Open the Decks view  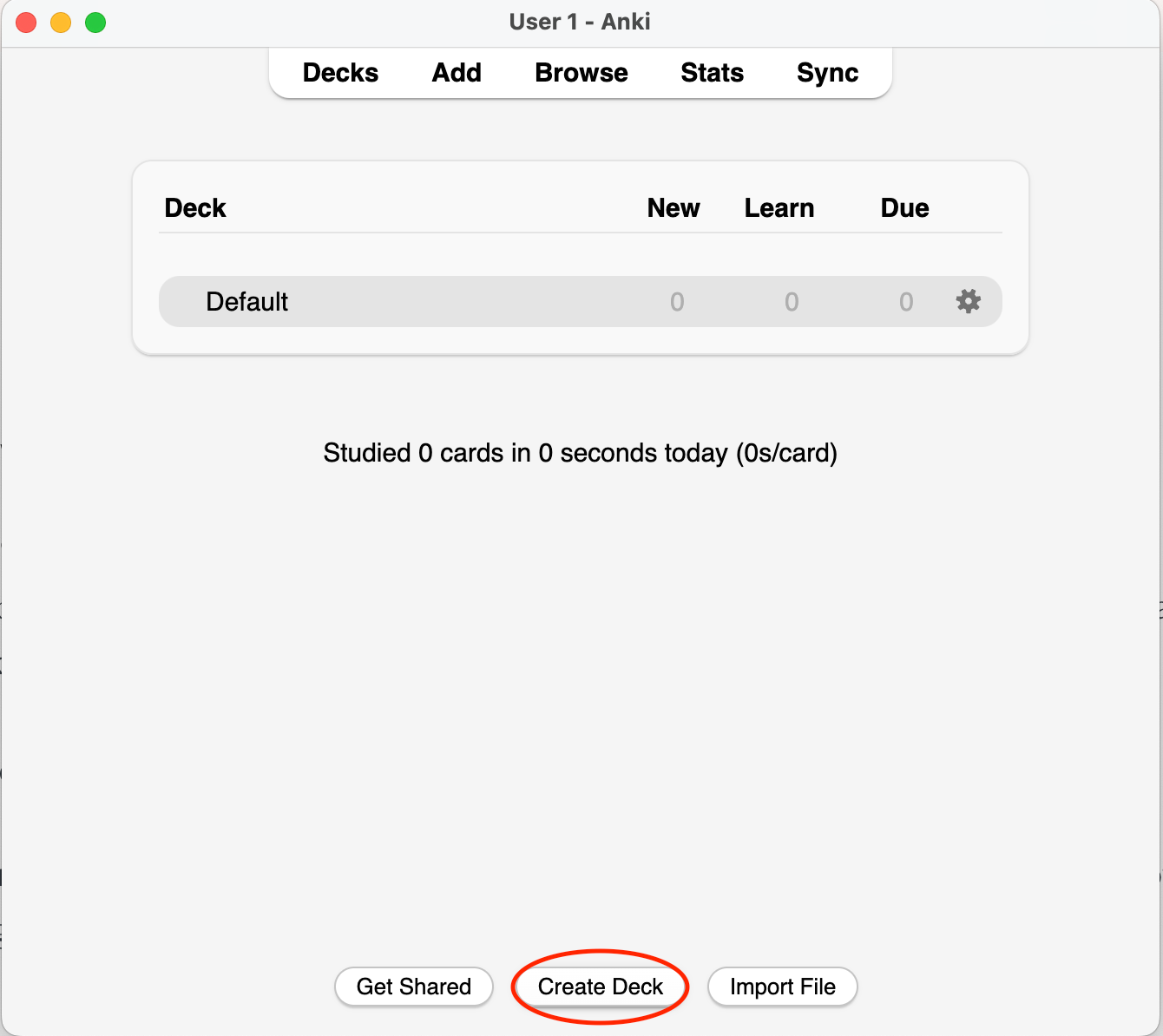click(340, 73)
